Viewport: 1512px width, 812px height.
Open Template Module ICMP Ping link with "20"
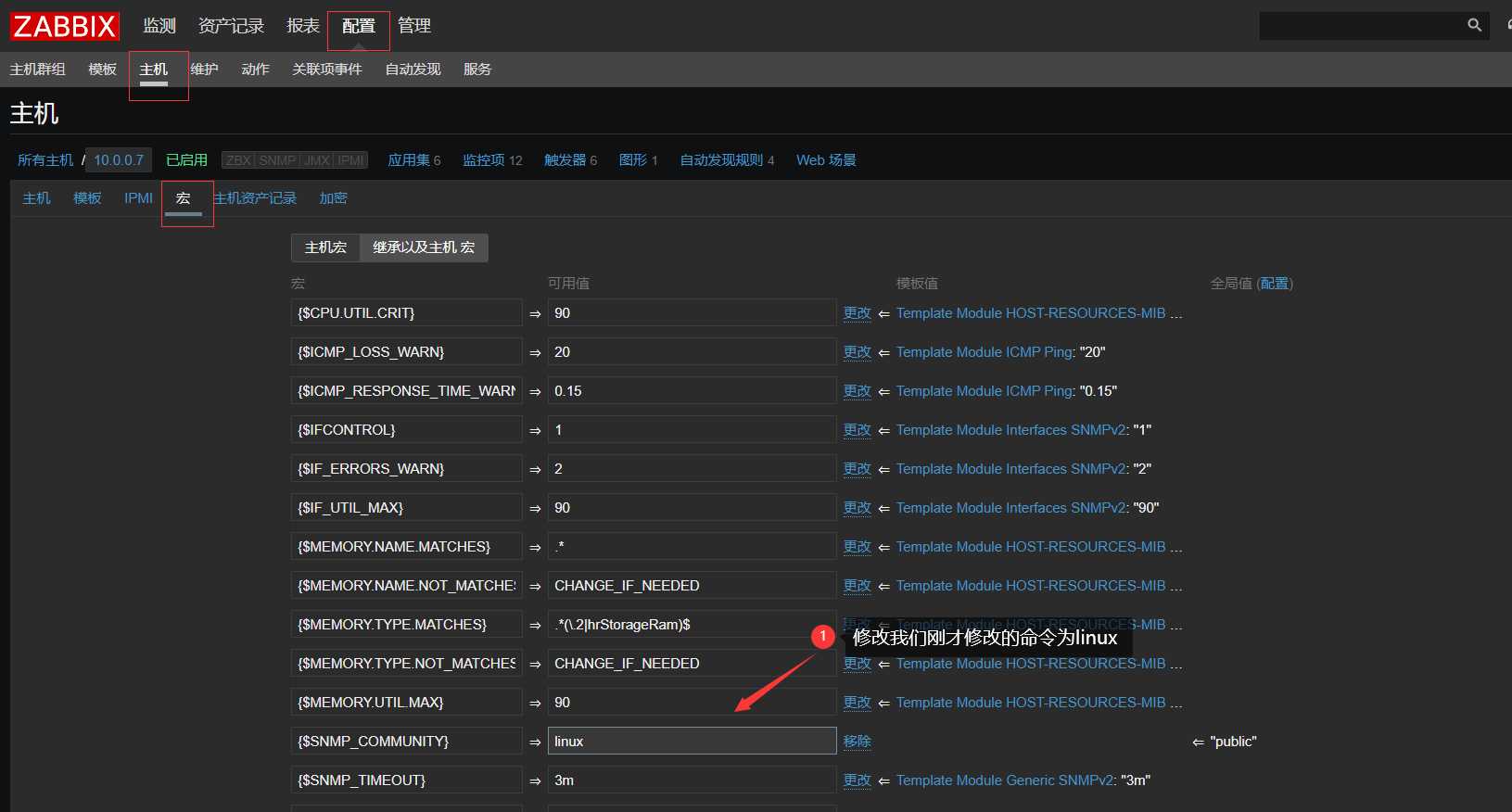985,352
